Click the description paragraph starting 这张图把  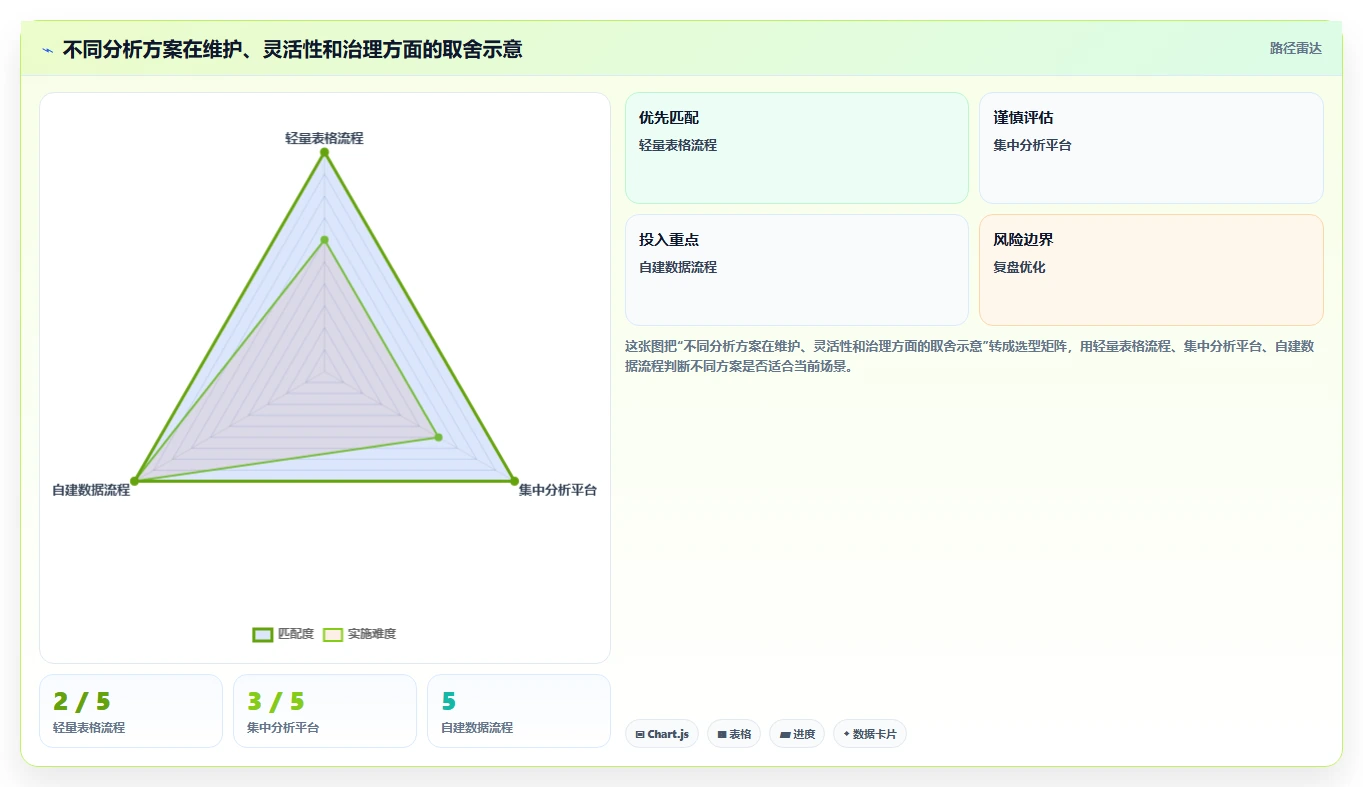tap(969, 356)
